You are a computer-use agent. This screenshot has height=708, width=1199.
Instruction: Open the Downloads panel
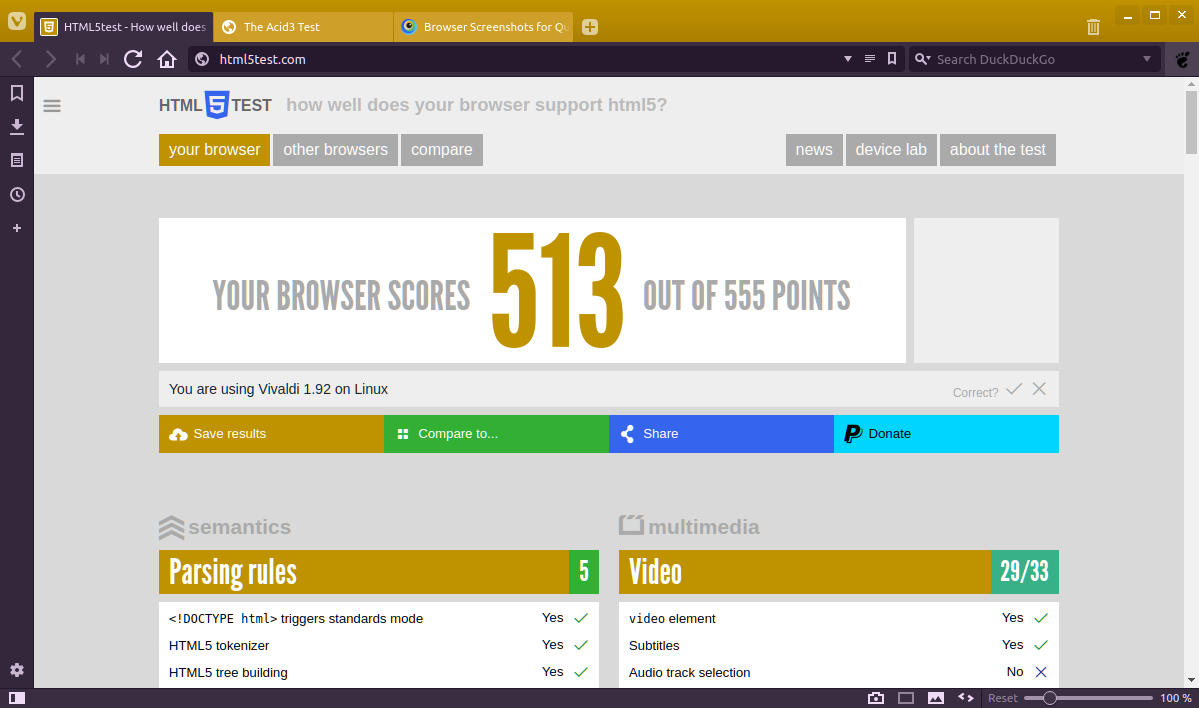pyautogui.click(x=17, y=127)
